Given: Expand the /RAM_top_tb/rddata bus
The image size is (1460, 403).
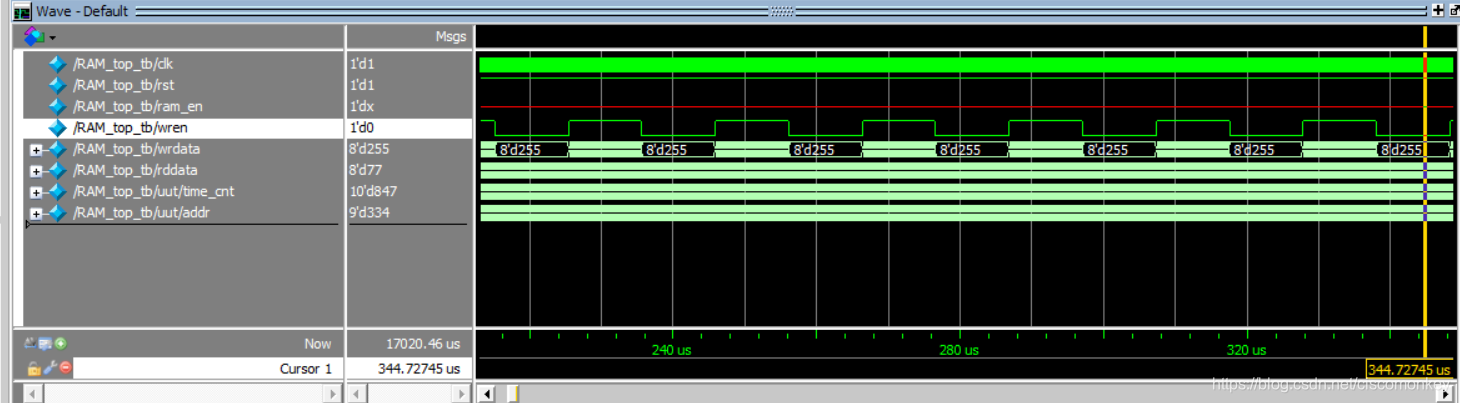Looking at the screenshot, I should click(36, 171).
